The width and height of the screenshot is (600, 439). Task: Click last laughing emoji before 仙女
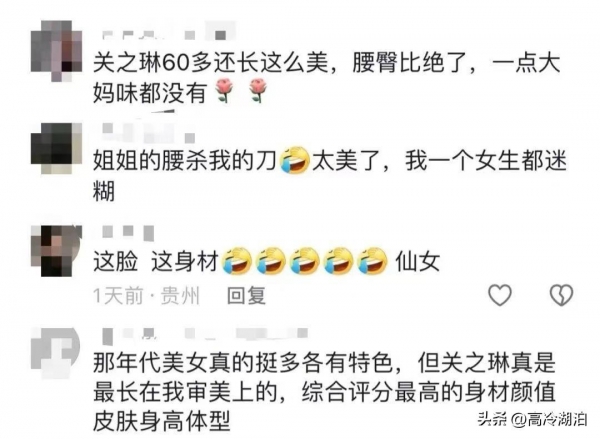coord(372,261)
